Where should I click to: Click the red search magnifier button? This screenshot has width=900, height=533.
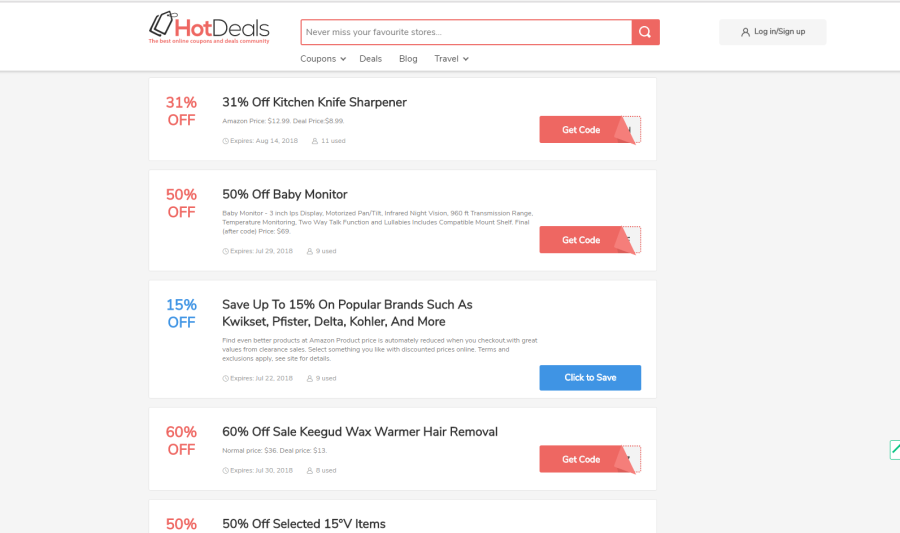tap(645, 32)
